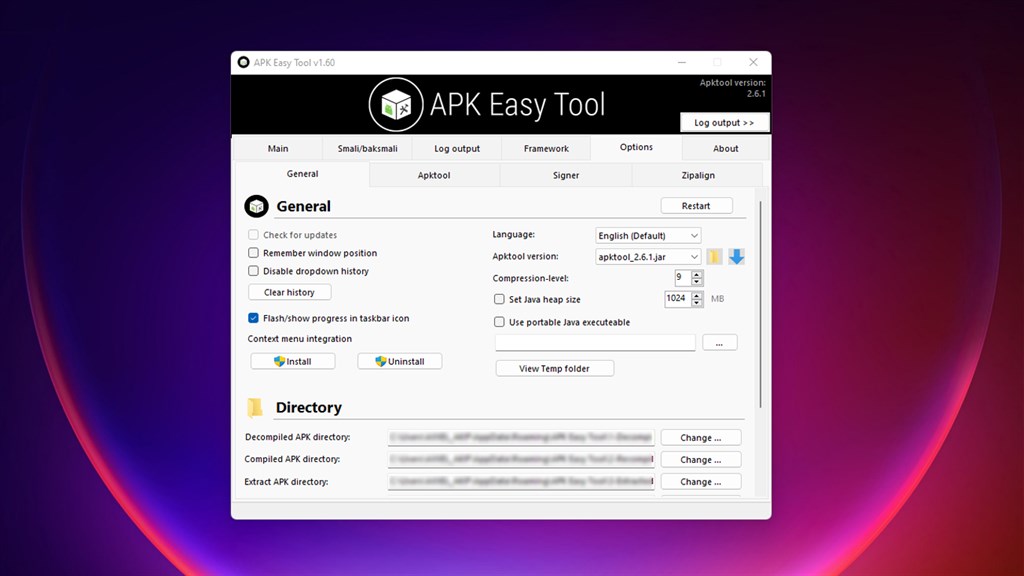
Task: Minimize the APK Easy Tool window
Action: point(682,62)
